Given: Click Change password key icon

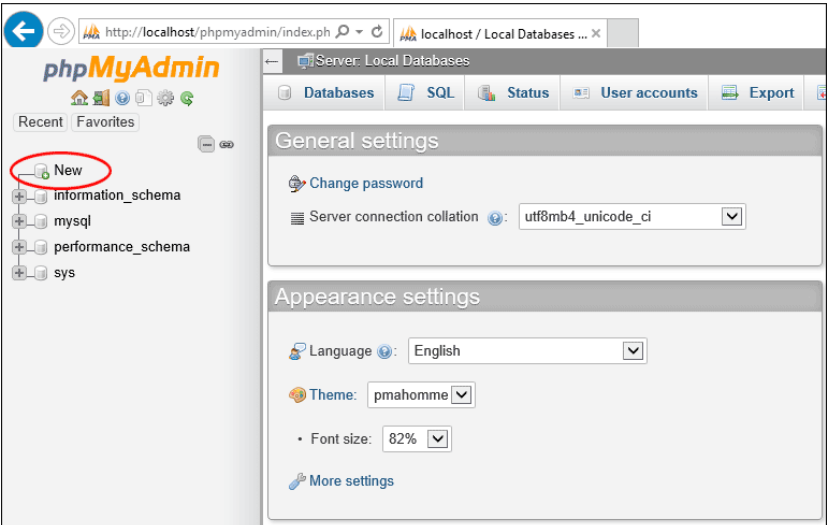Looking at the screenshot, I should pyautogui.click(x=297, y=184).
